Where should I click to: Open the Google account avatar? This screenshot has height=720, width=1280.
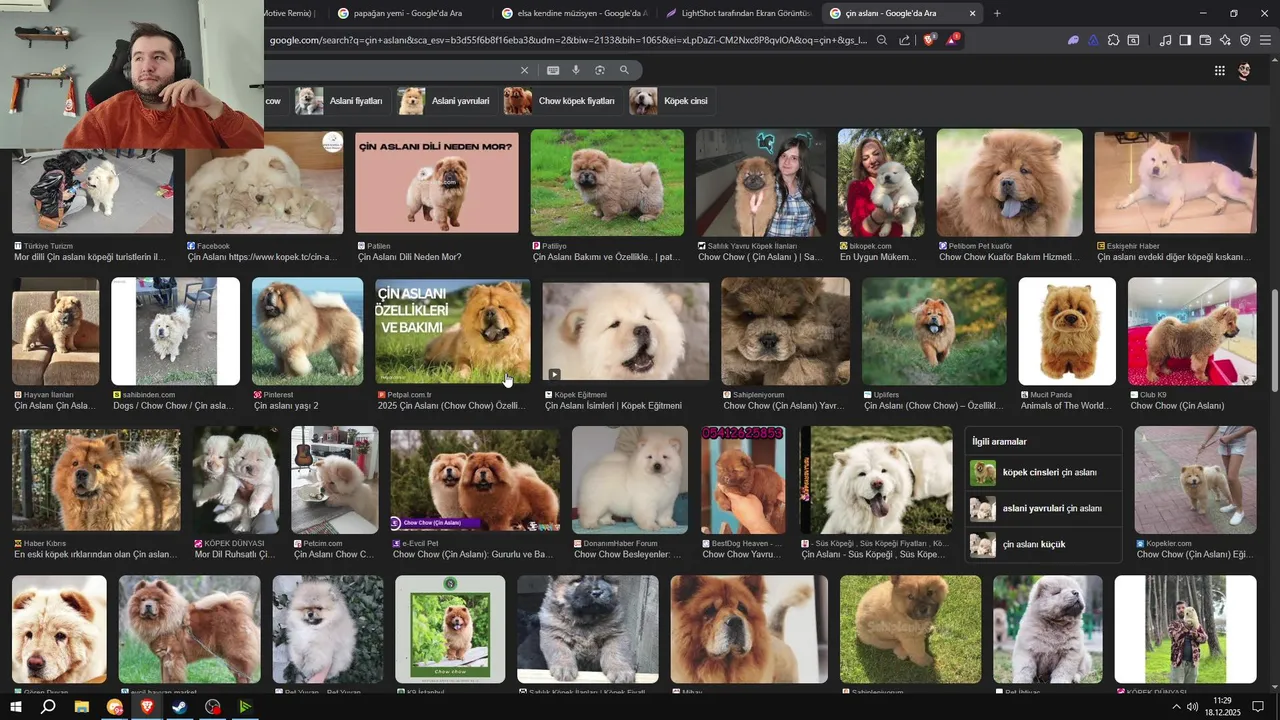click(1245, 70)
